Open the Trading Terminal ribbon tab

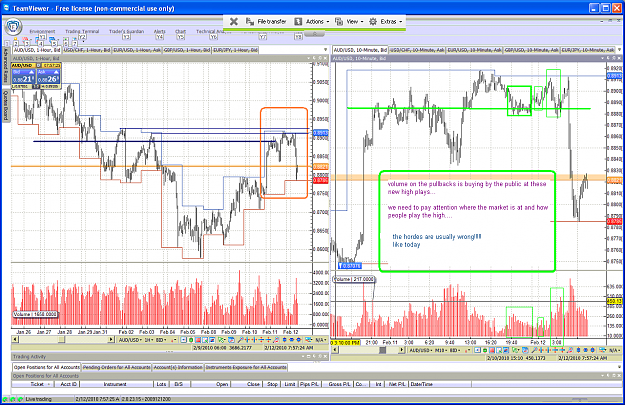click(x=82, y=31)
